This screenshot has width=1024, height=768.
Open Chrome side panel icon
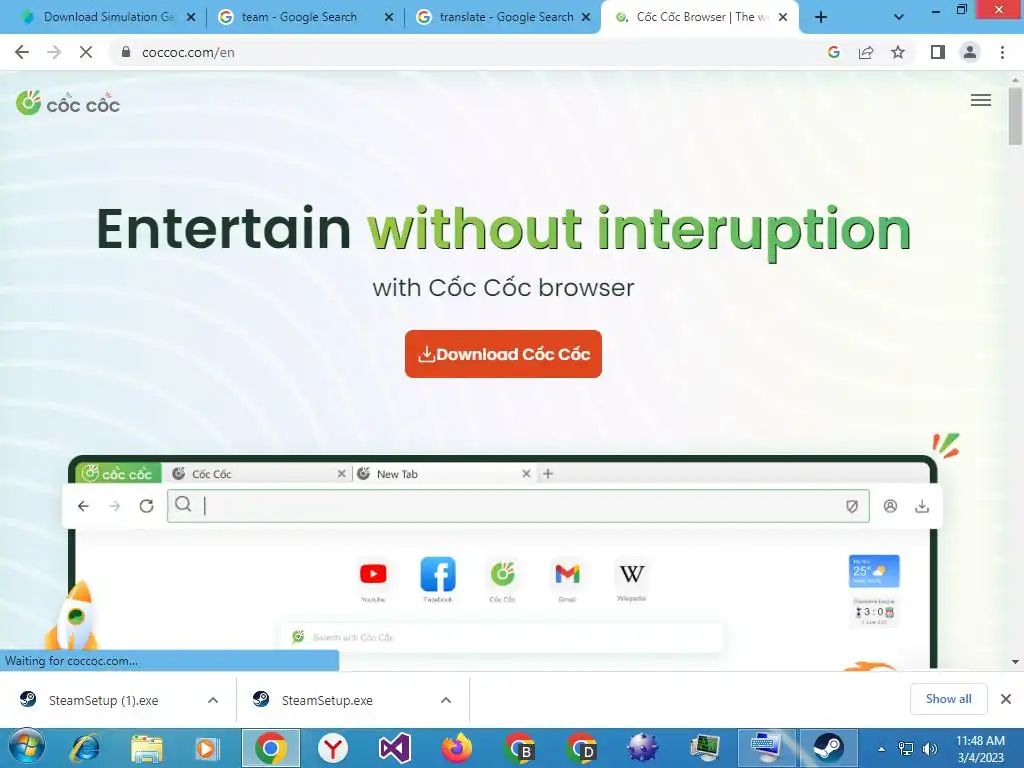tap(938, 52)
